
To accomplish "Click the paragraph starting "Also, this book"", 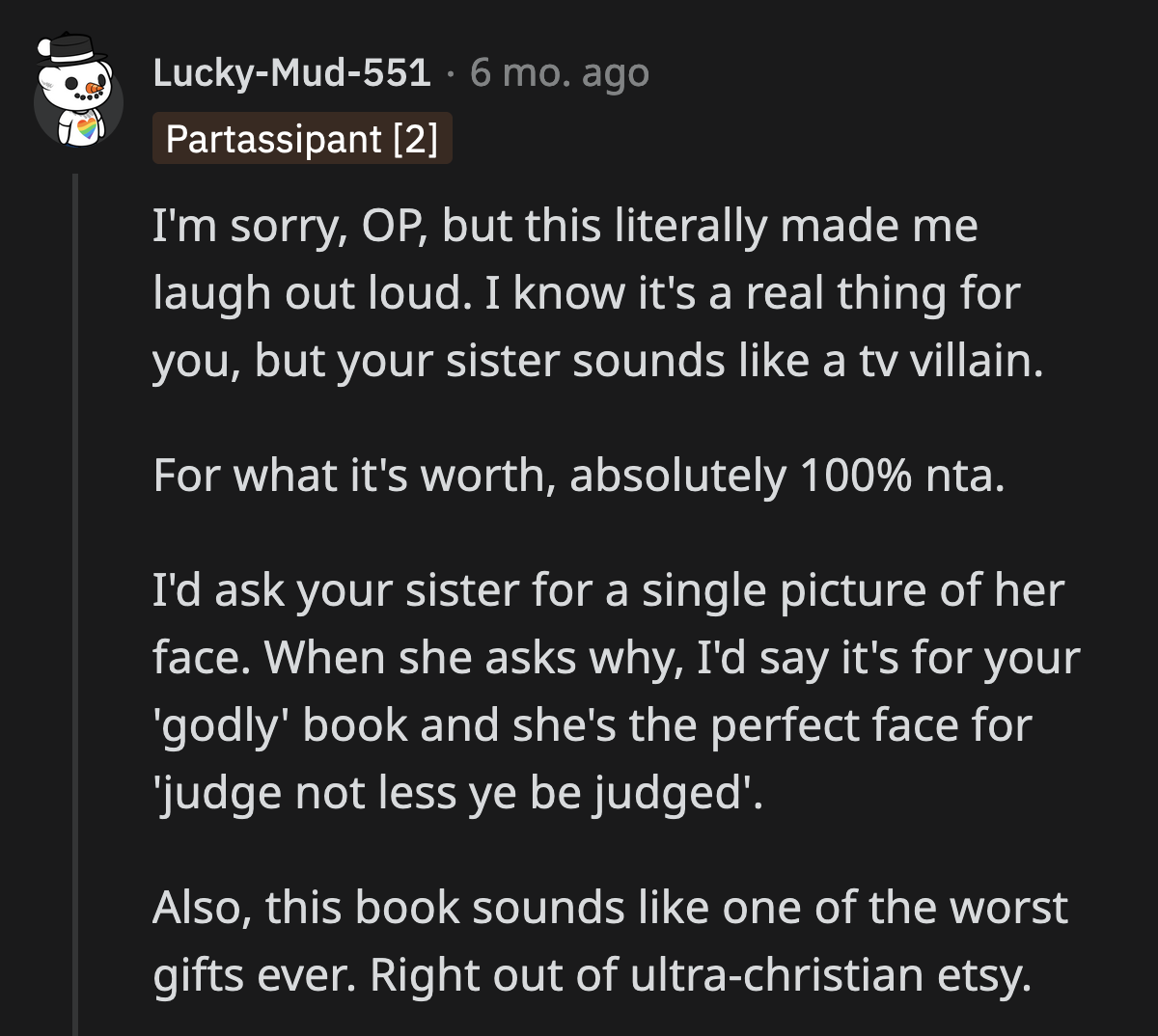I will [608, 941].
